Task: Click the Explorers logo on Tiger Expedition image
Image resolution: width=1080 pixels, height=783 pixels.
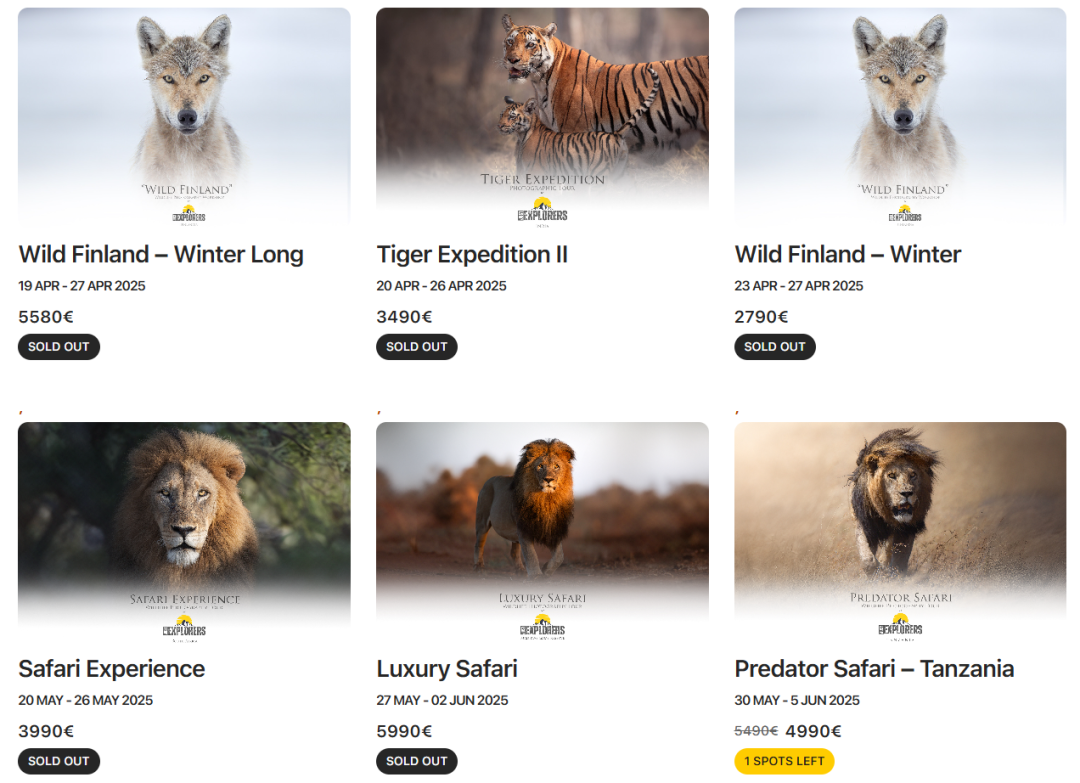Action: click(x=543, y=211)
